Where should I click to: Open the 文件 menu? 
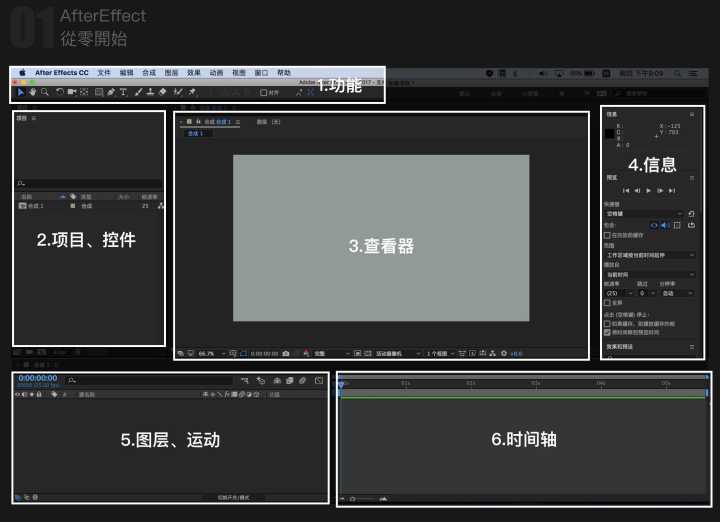[x=104, y=73]
